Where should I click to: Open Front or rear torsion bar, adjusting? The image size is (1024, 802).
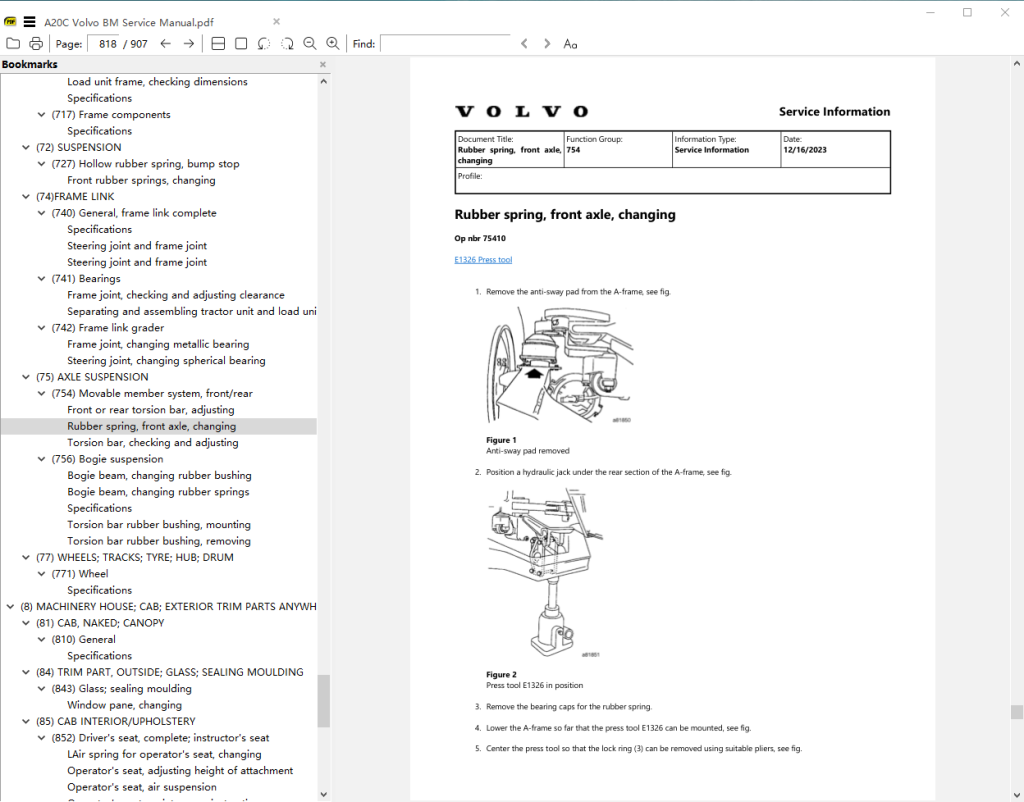pyautogui.click(x=151, y=409)
